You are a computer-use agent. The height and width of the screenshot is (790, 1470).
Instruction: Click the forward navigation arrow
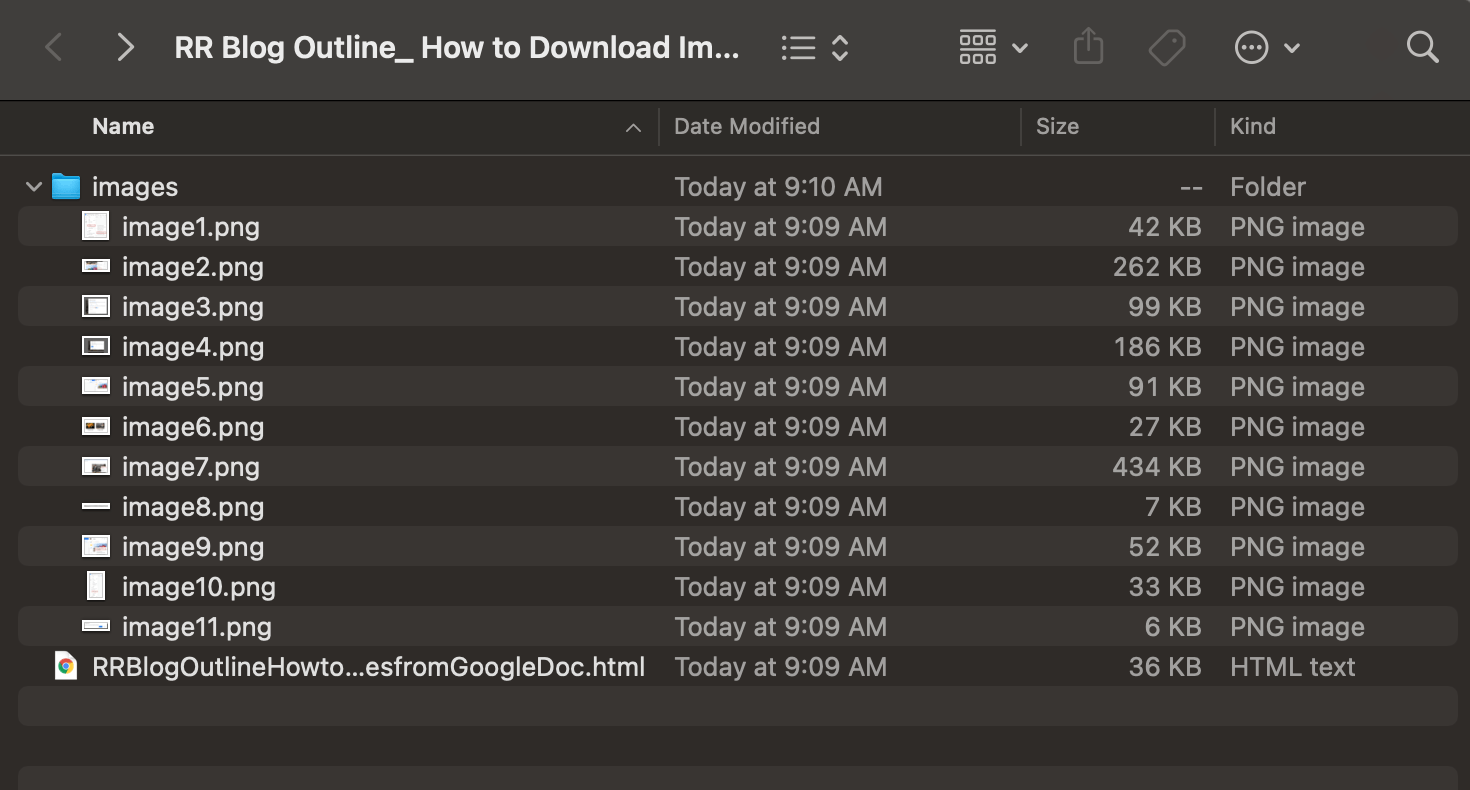124,46
